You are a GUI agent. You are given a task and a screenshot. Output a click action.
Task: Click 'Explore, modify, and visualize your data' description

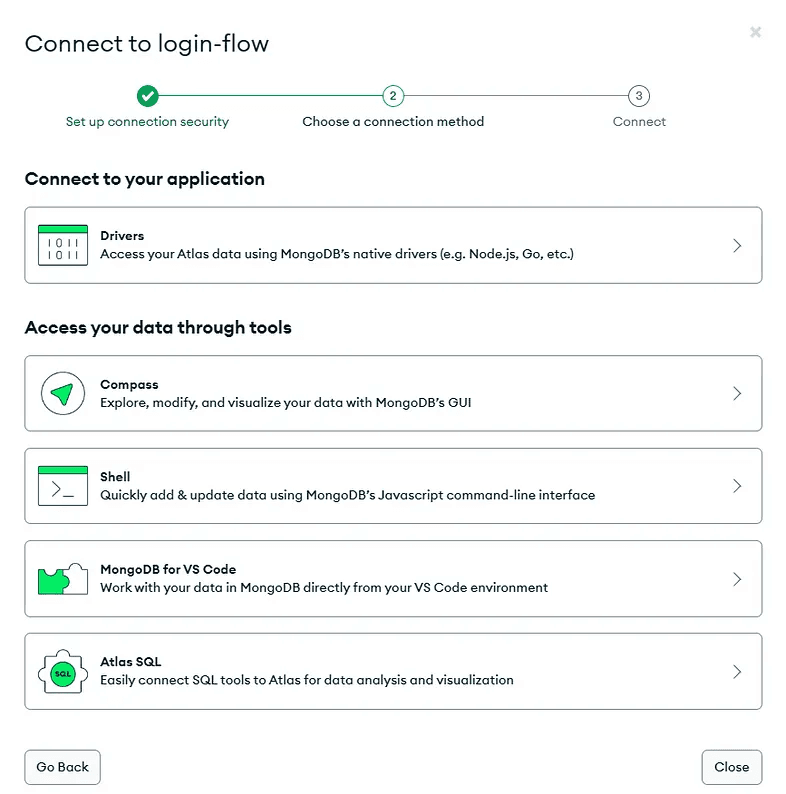point(286,403)
